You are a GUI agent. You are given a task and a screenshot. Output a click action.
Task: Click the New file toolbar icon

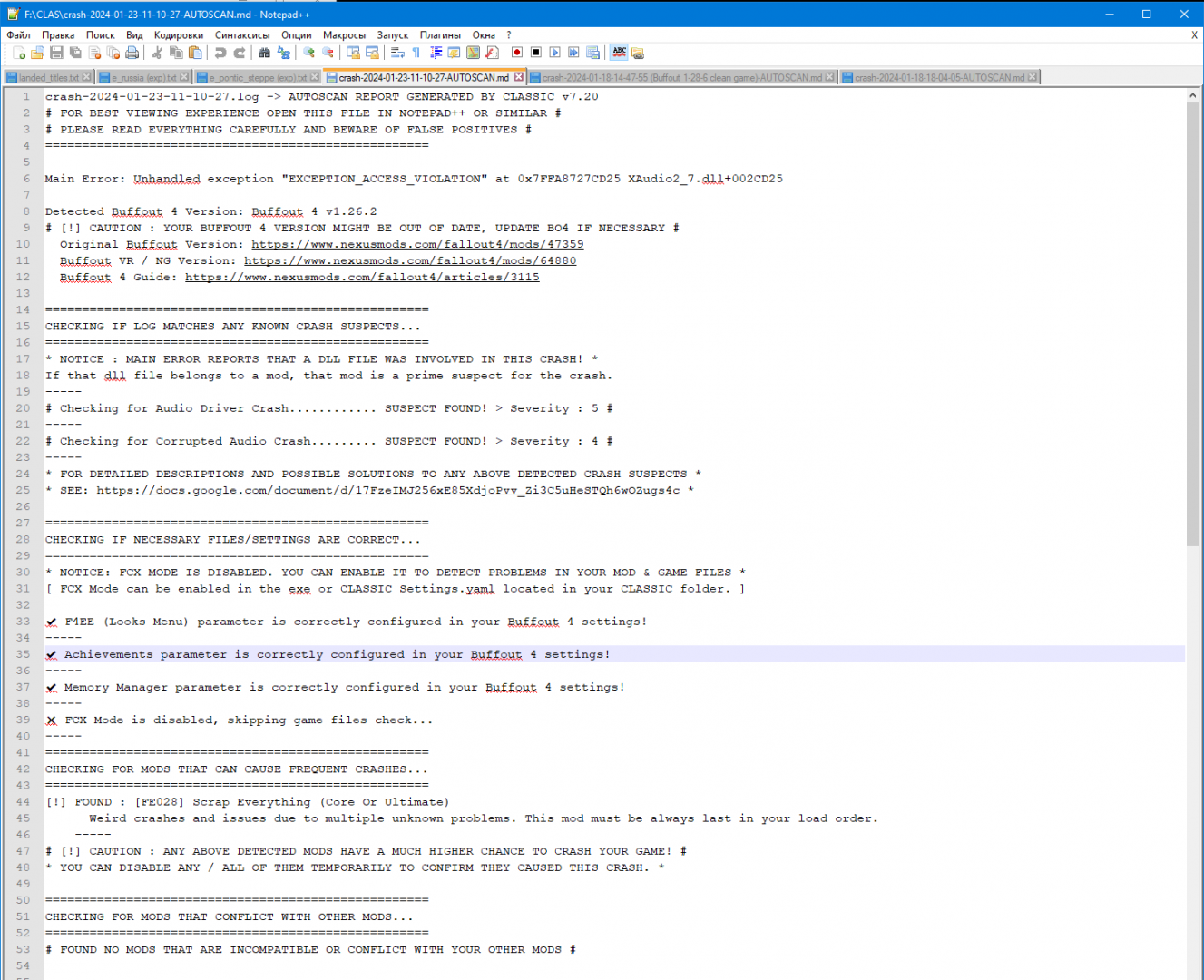(x=19, y=54)
